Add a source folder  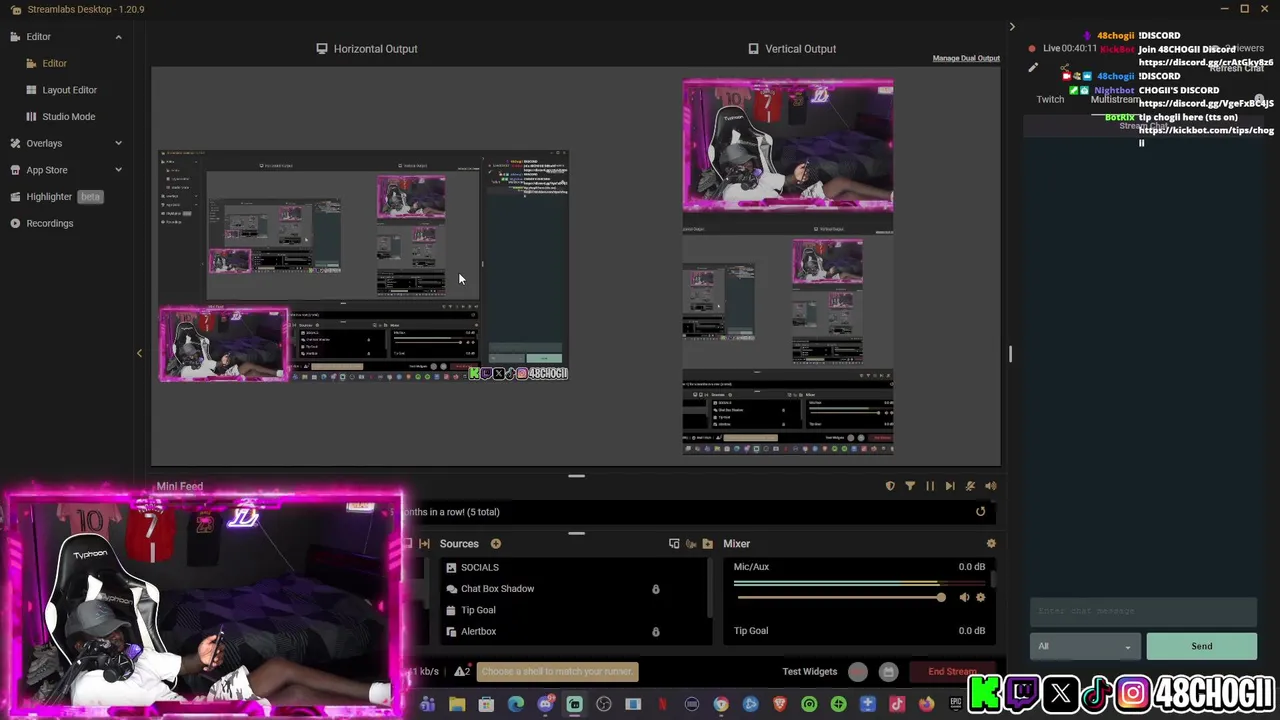(707, 544)
